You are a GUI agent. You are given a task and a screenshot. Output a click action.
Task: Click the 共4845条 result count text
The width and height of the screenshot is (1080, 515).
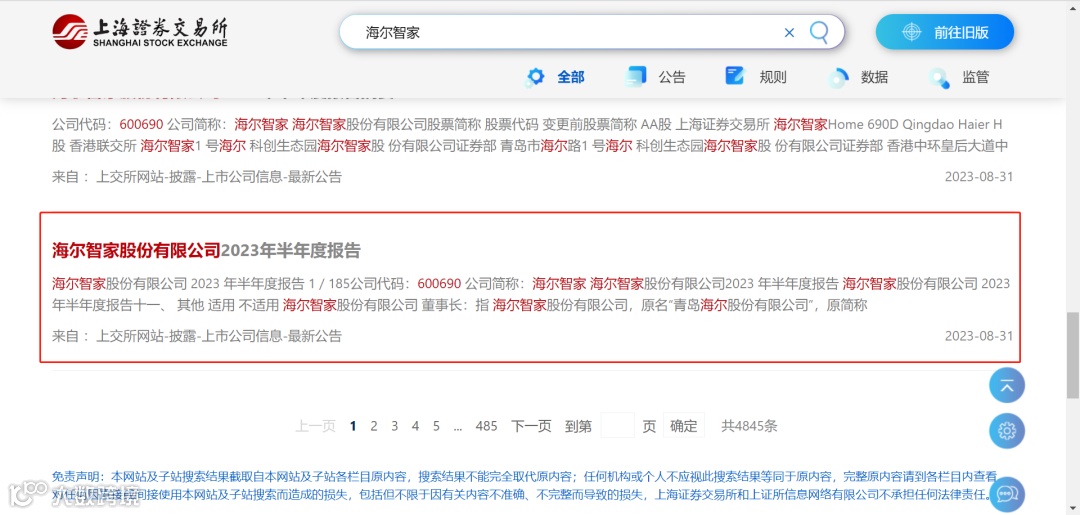click(749, 426)
